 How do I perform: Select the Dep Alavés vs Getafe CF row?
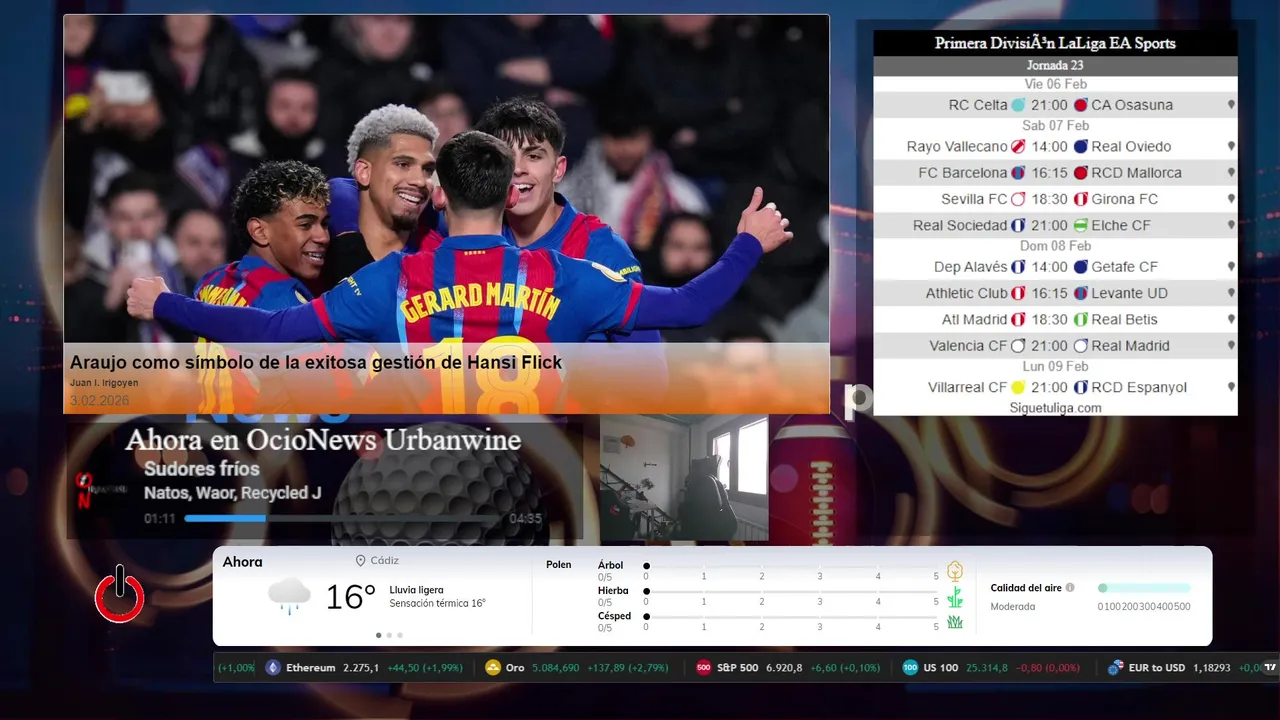(1055, 267)
